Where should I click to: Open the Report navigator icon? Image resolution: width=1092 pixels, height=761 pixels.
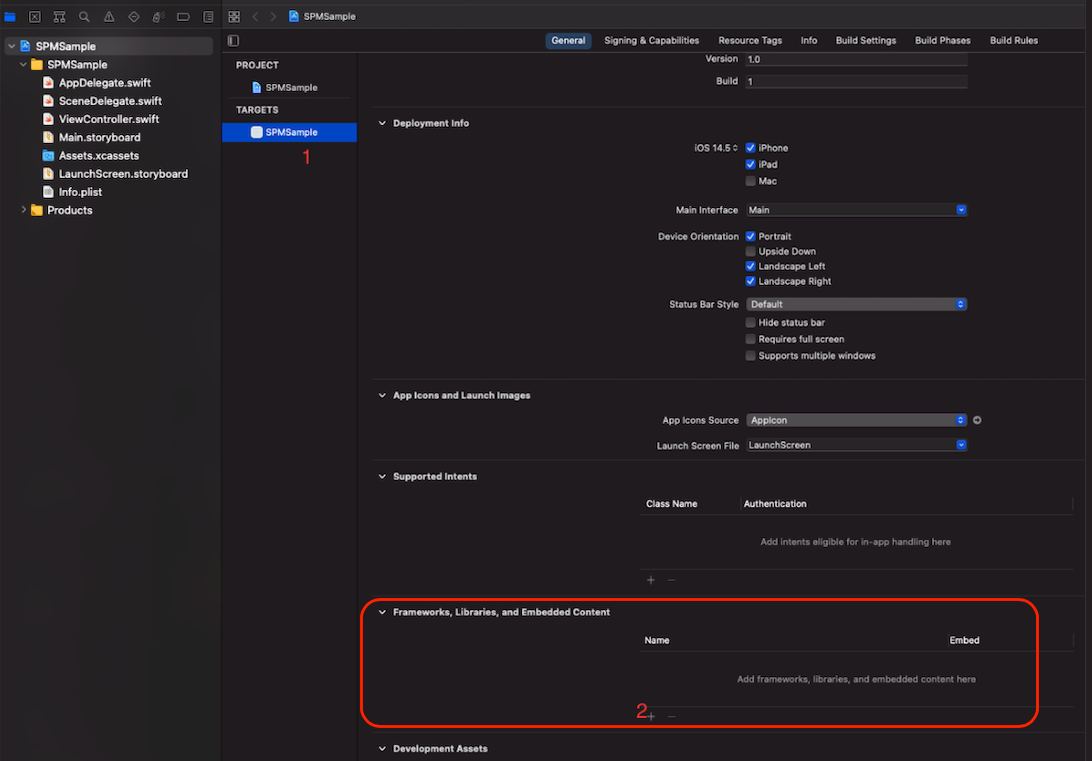(208, 17)
